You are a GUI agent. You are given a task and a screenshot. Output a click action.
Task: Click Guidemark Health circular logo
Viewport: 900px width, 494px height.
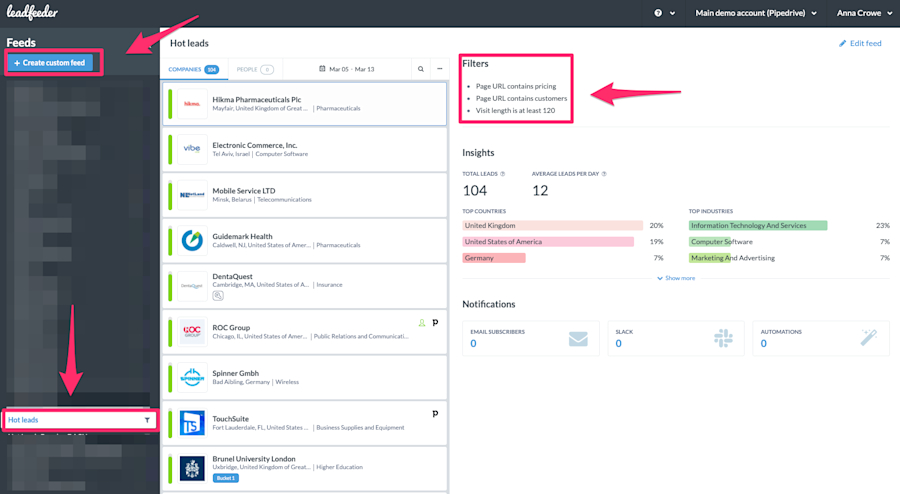192,240
